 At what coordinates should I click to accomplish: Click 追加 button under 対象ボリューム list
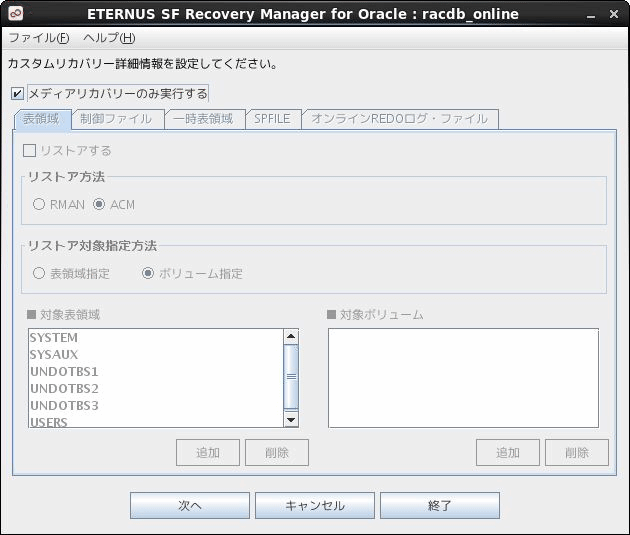pyautogui.click(x=508, y=453)
